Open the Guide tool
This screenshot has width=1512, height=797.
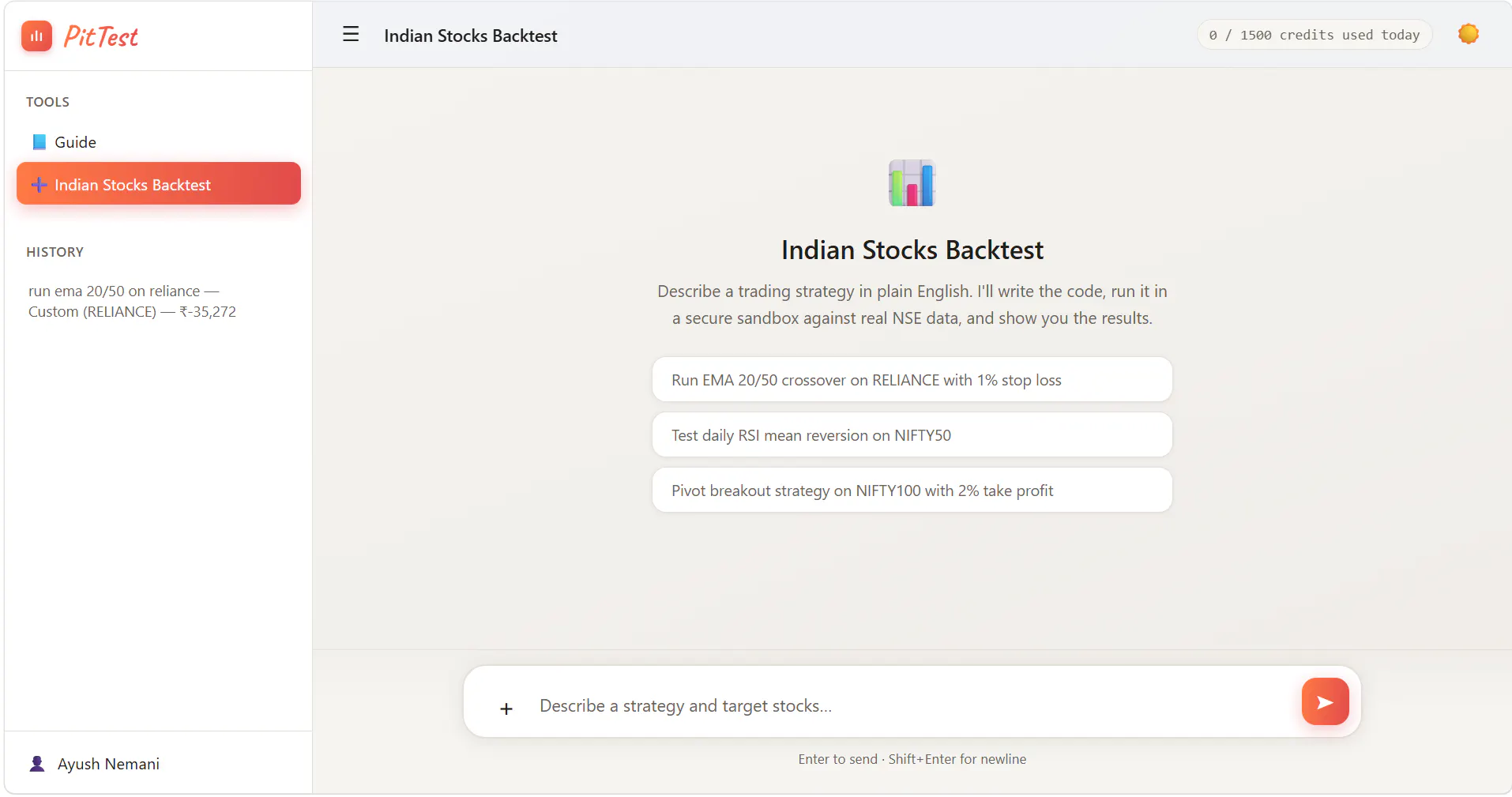click(x=159, y=142)
